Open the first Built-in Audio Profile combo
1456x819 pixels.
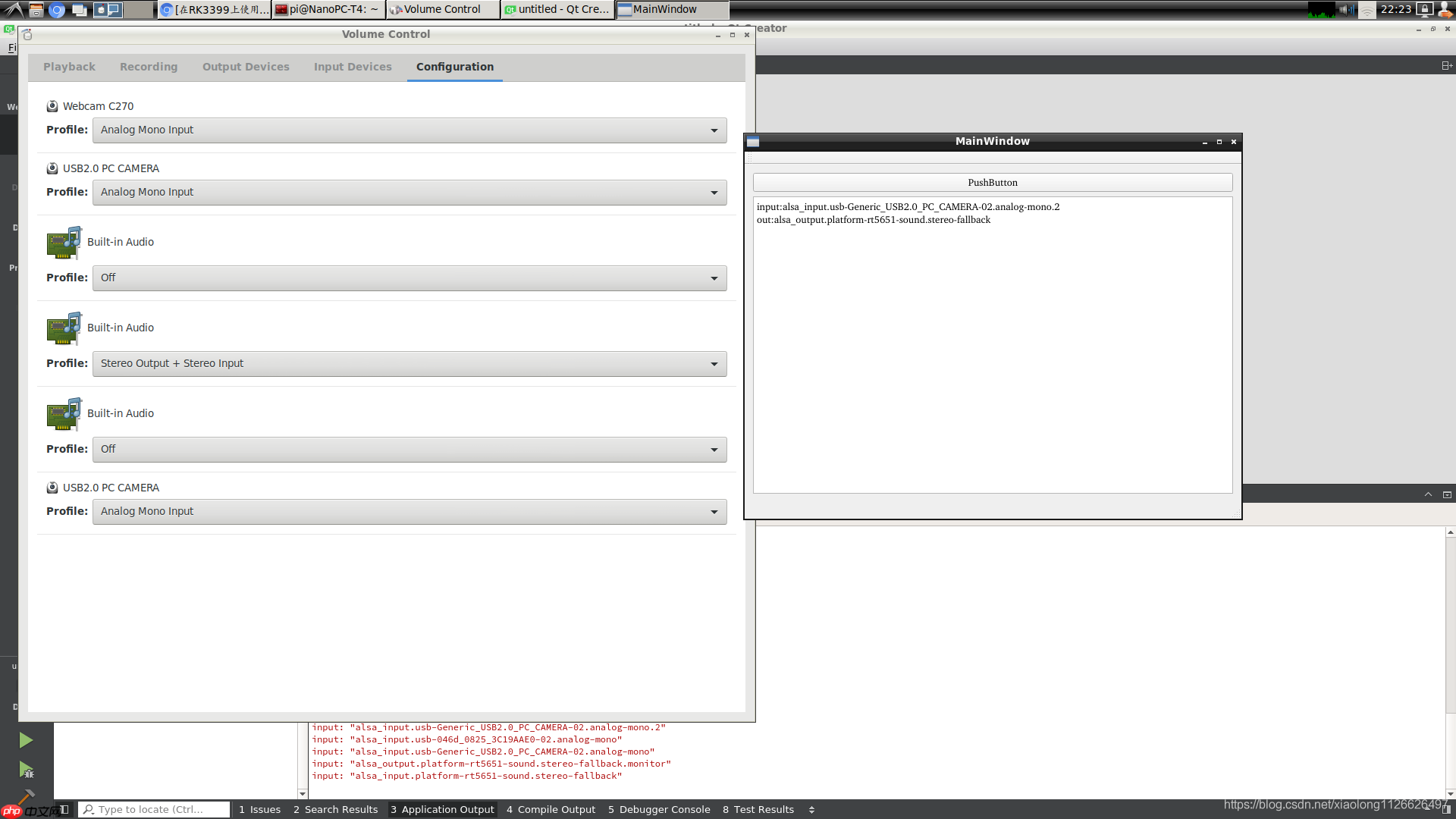pos(409,278)
